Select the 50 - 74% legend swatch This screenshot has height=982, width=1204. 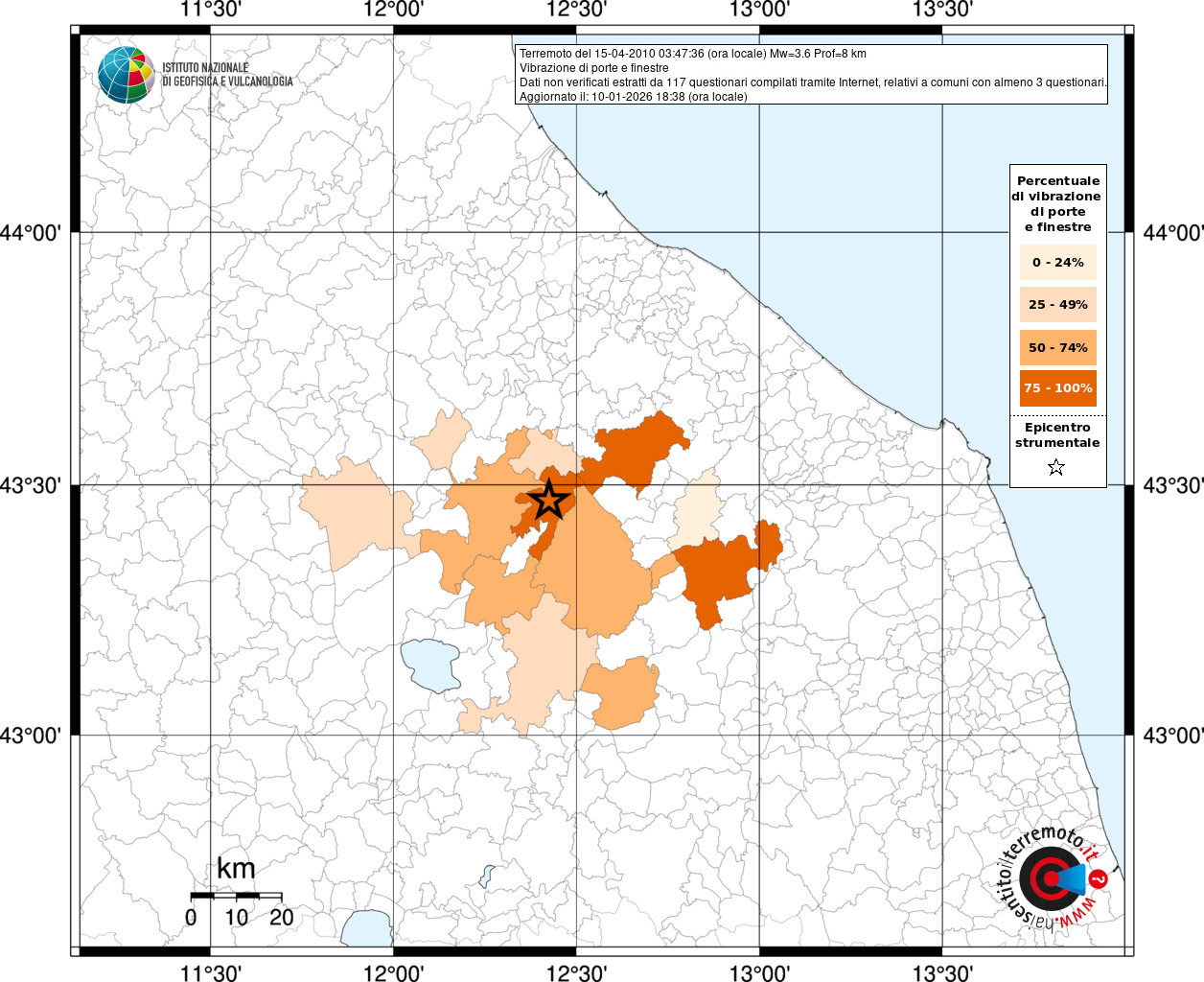1057,347
